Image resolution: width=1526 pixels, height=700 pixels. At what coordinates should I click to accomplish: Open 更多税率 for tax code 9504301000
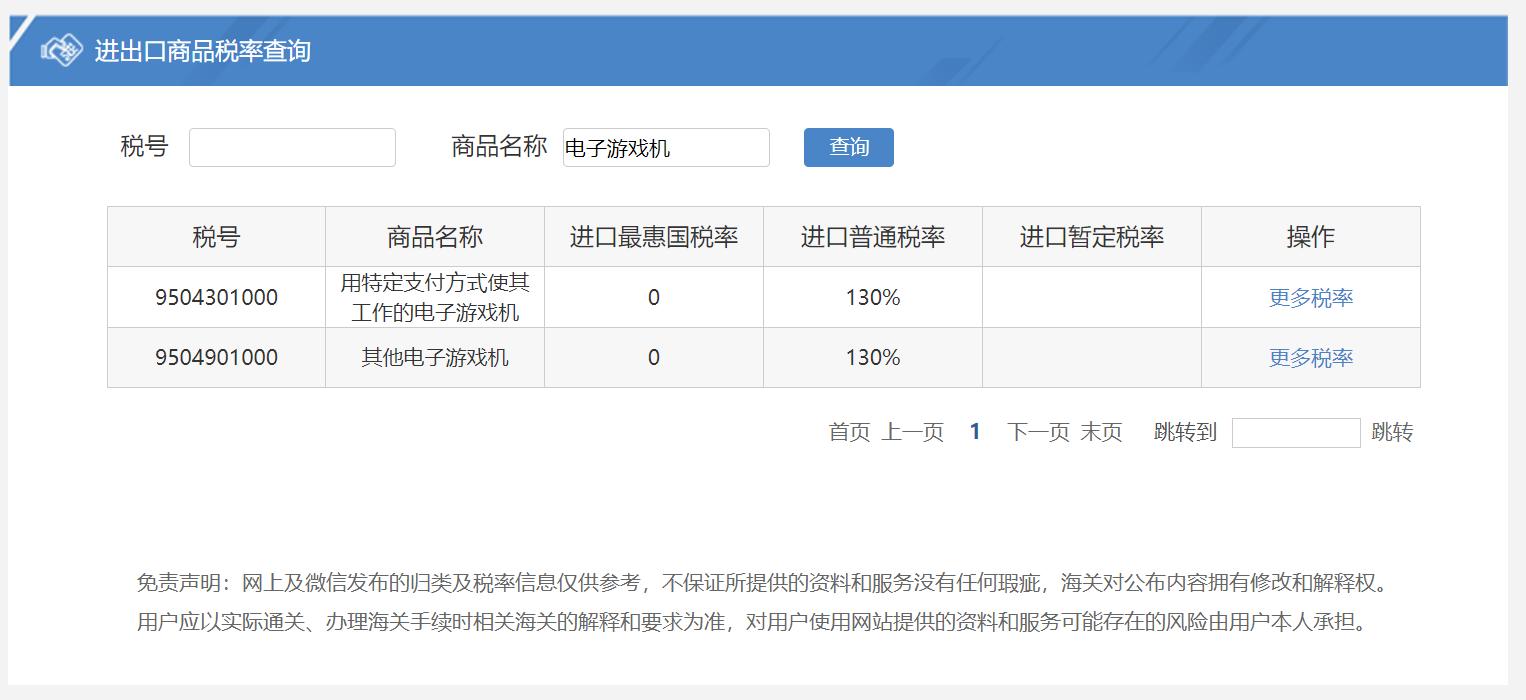click(1309, 296)
